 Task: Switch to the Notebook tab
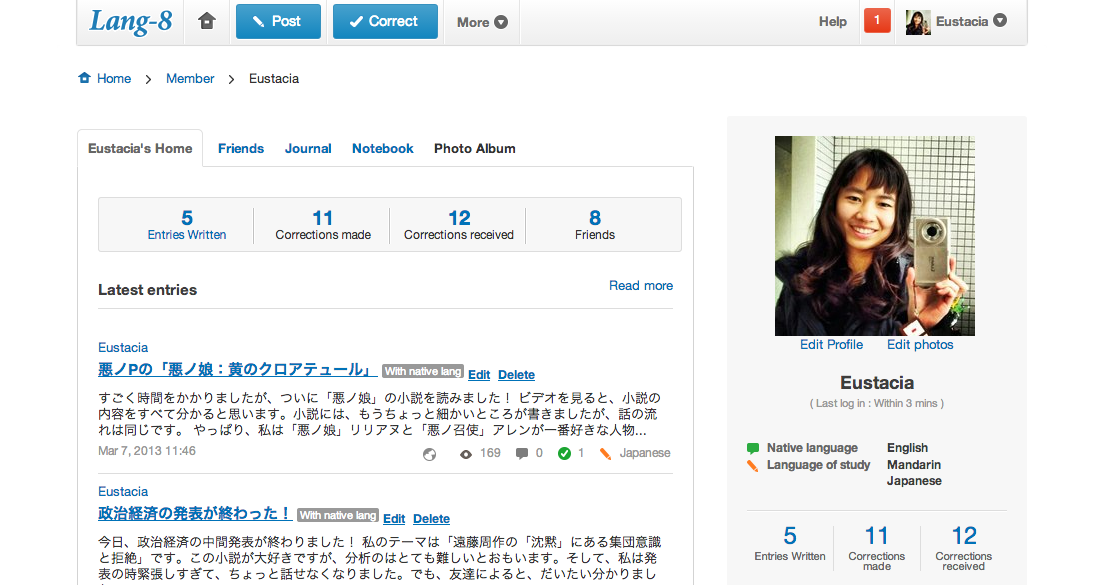pos(383,148)
